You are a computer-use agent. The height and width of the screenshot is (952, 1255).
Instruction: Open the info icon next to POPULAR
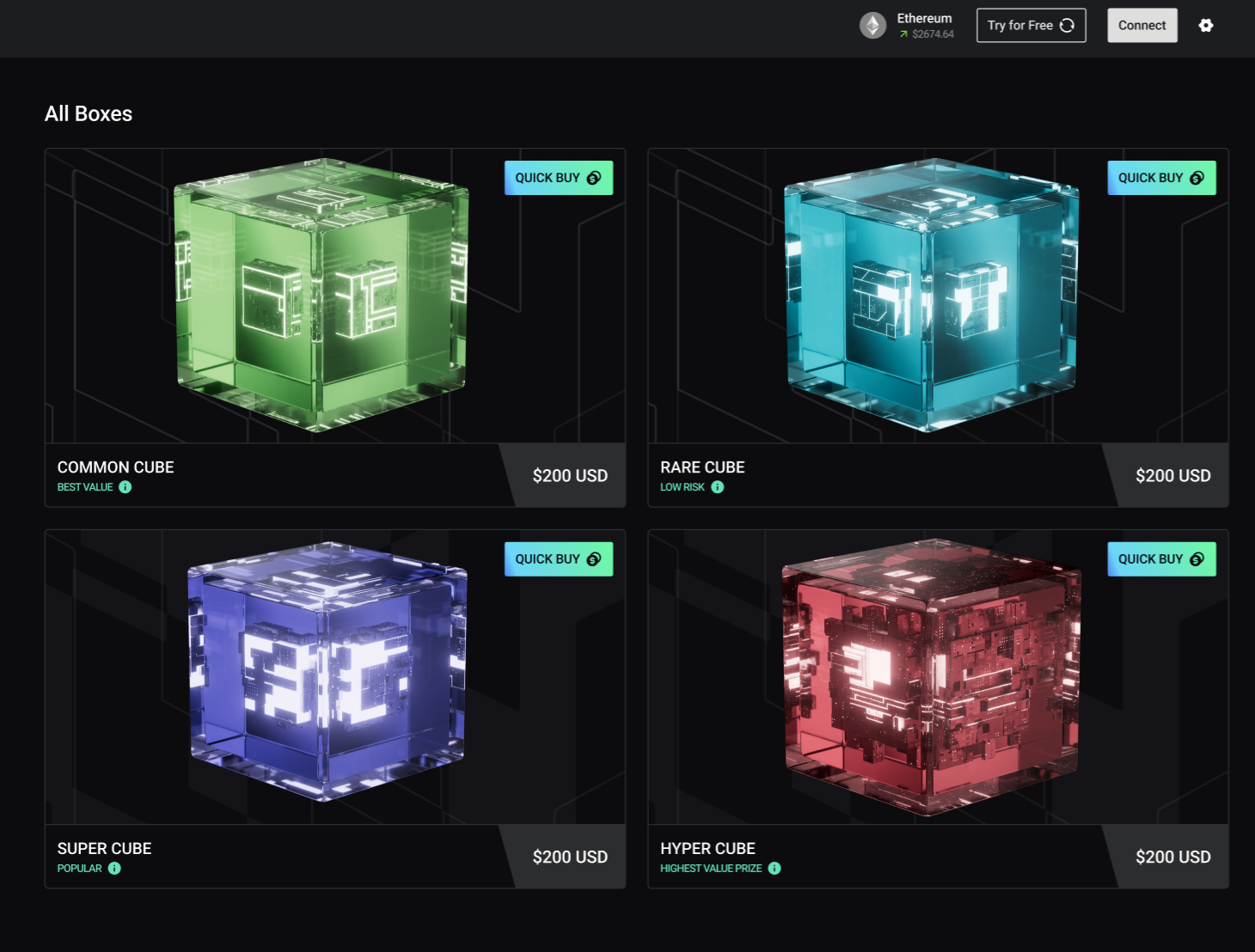point(114,869)
